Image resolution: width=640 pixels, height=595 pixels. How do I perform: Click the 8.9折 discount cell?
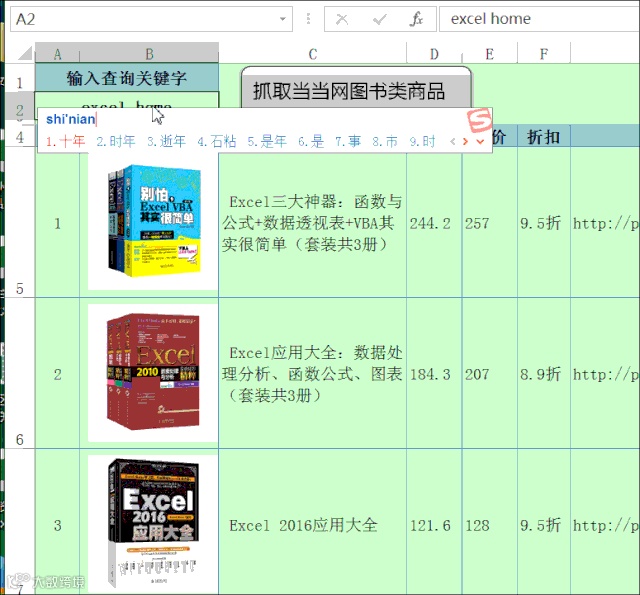click(x=544, y=374)
